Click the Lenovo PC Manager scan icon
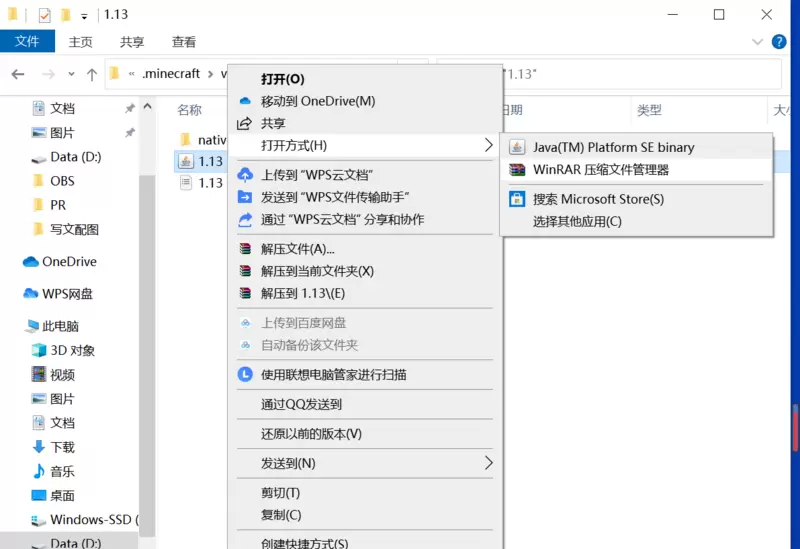The height and width of the screenshot is (549, 800). coord(245,375)
